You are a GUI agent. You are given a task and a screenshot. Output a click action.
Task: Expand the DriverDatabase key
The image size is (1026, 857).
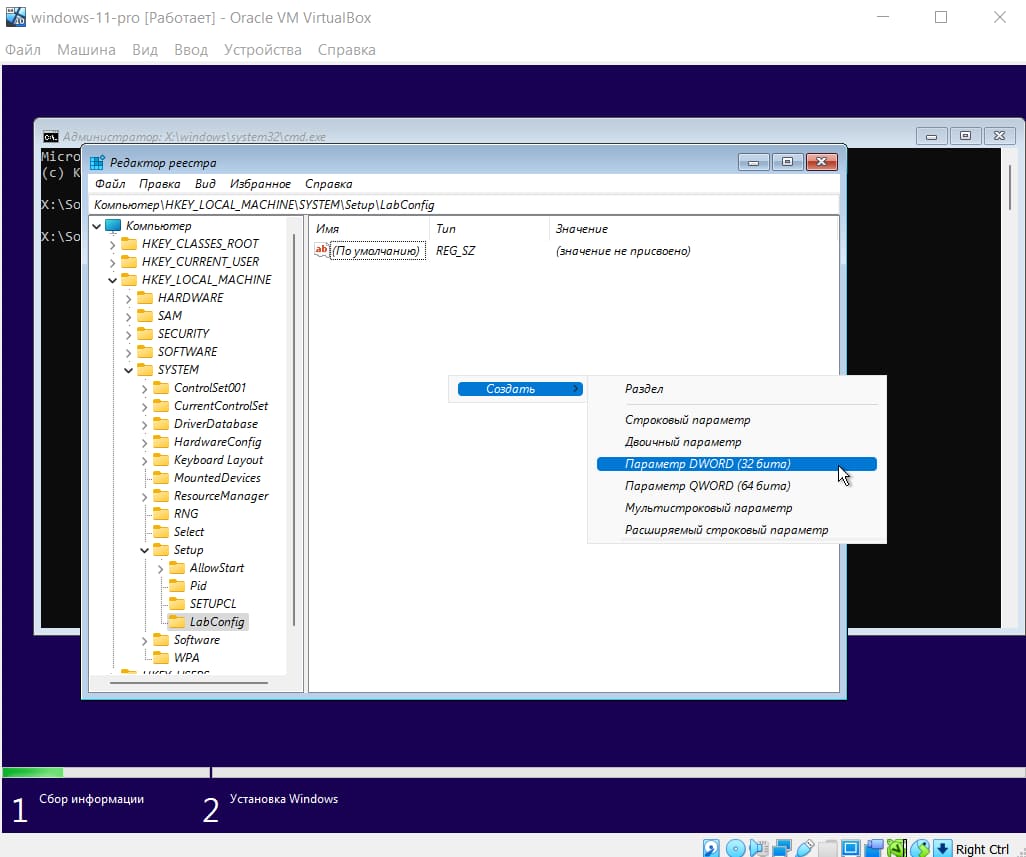click(145, 425)
